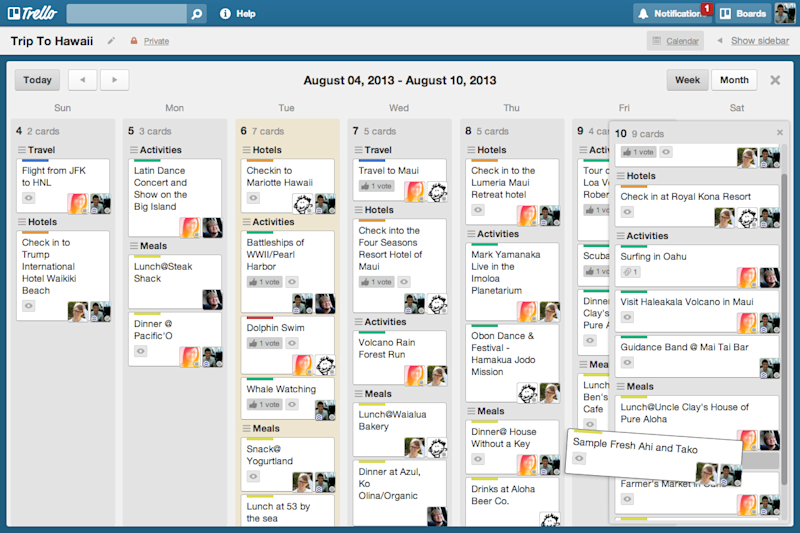
Task: Click list icon beside Sunday Travel header
Action: click(22, 150)
